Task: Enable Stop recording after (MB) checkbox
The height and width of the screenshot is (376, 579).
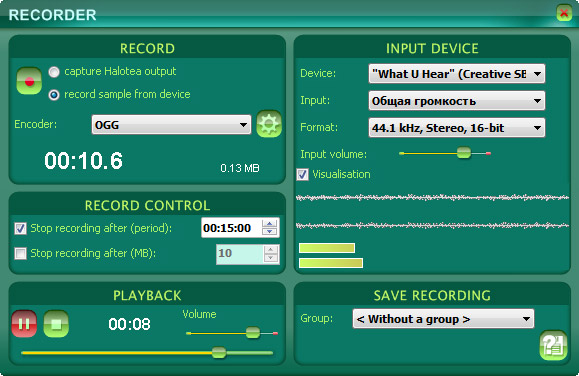Action: coord(20,253)
